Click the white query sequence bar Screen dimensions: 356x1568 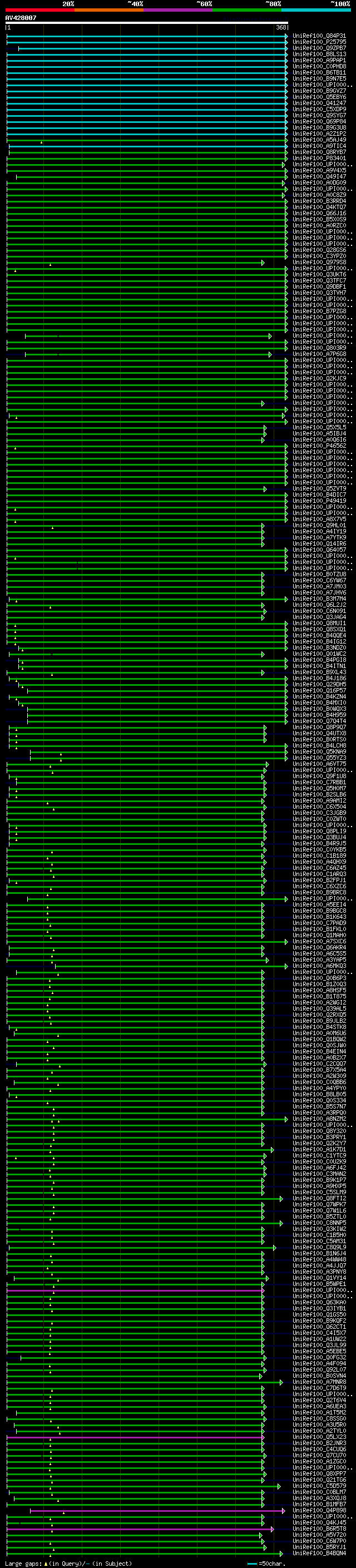pos(147,22)
